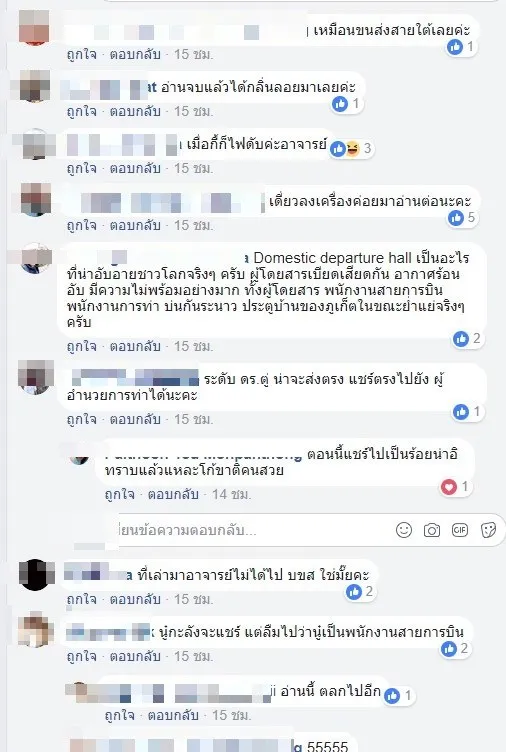
Task: Open the 14 ชม. timestamp of reply
Action: coord(232,494)
